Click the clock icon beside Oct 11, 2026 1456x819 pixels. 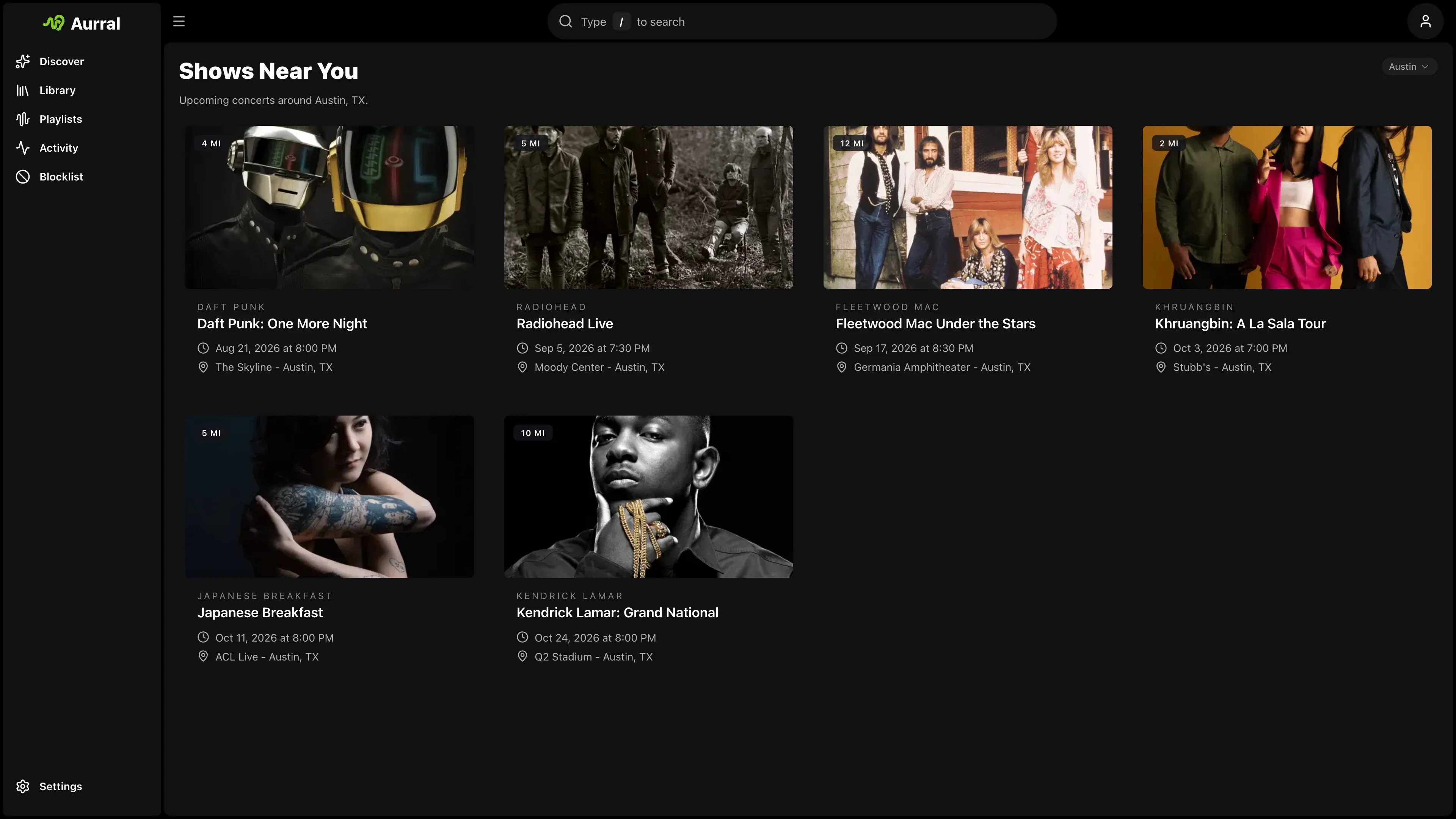coord(203,637)
